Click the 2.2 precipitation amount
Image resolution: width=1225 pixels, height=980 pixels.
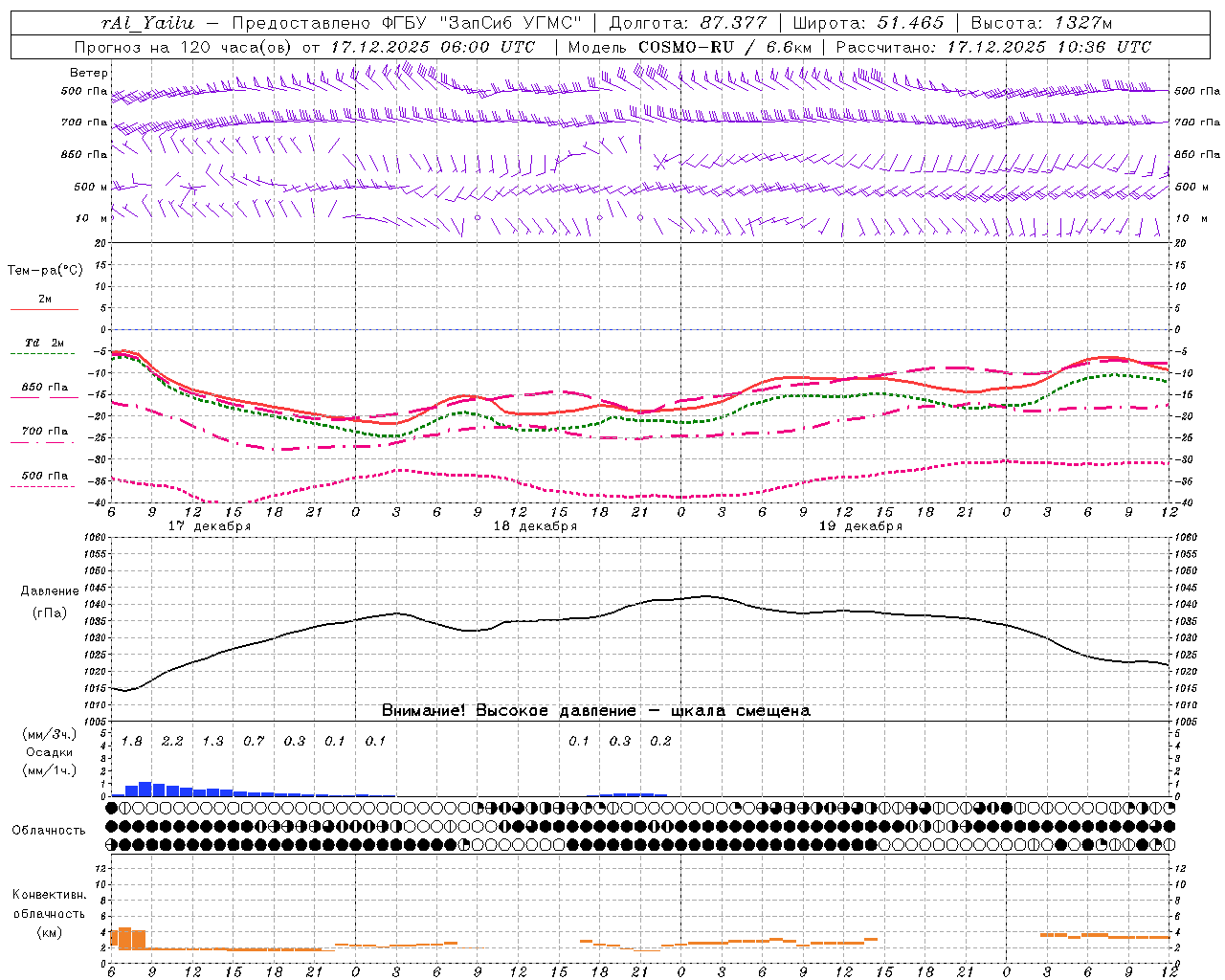(172, 742)
